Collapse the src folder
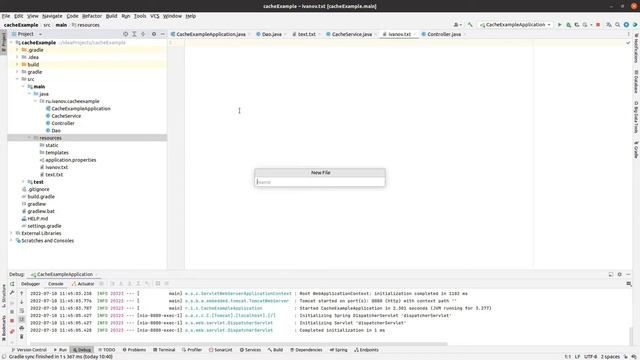 pos(17,79)
